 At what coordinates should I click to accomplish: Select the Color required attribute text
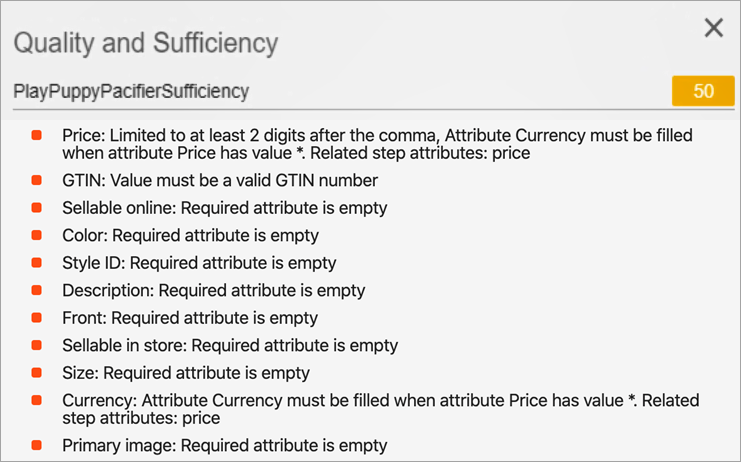click(190, 235)
